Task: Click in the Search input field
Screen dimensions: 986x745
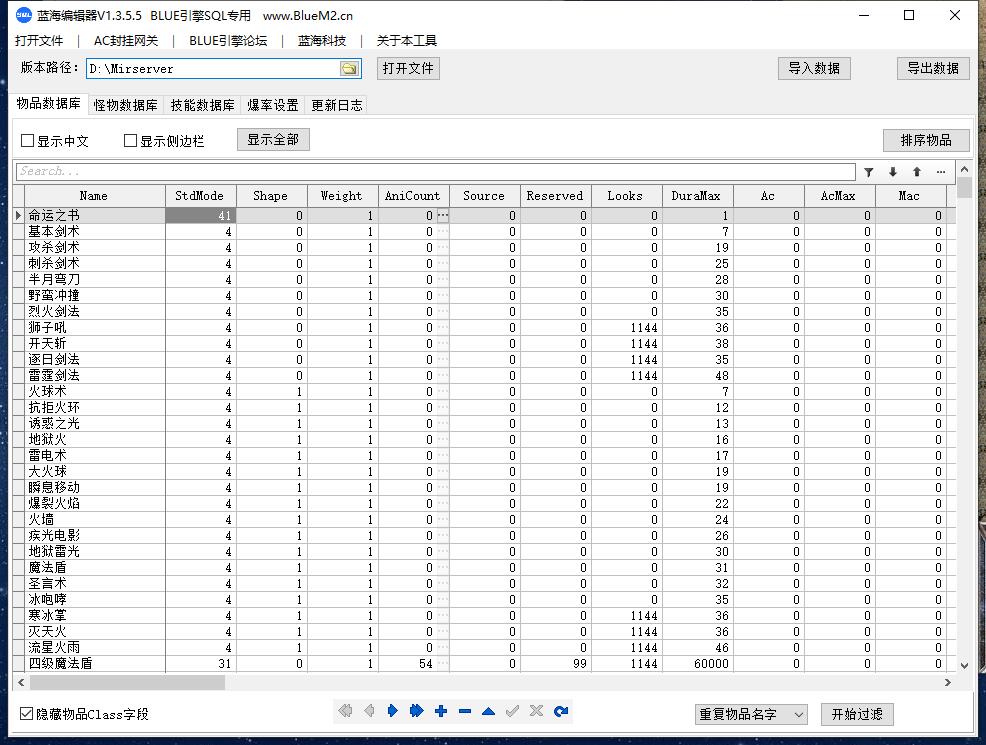Action: pos(436,172)
